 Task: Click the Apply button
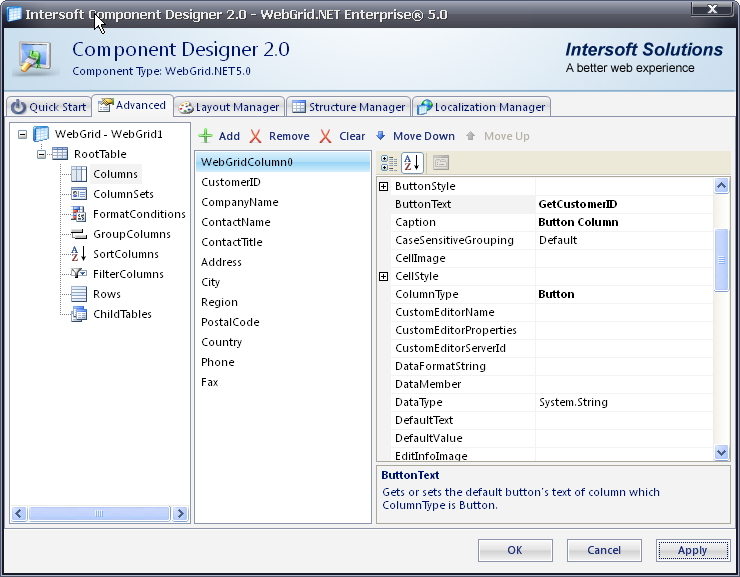click(x=693, y=550)
